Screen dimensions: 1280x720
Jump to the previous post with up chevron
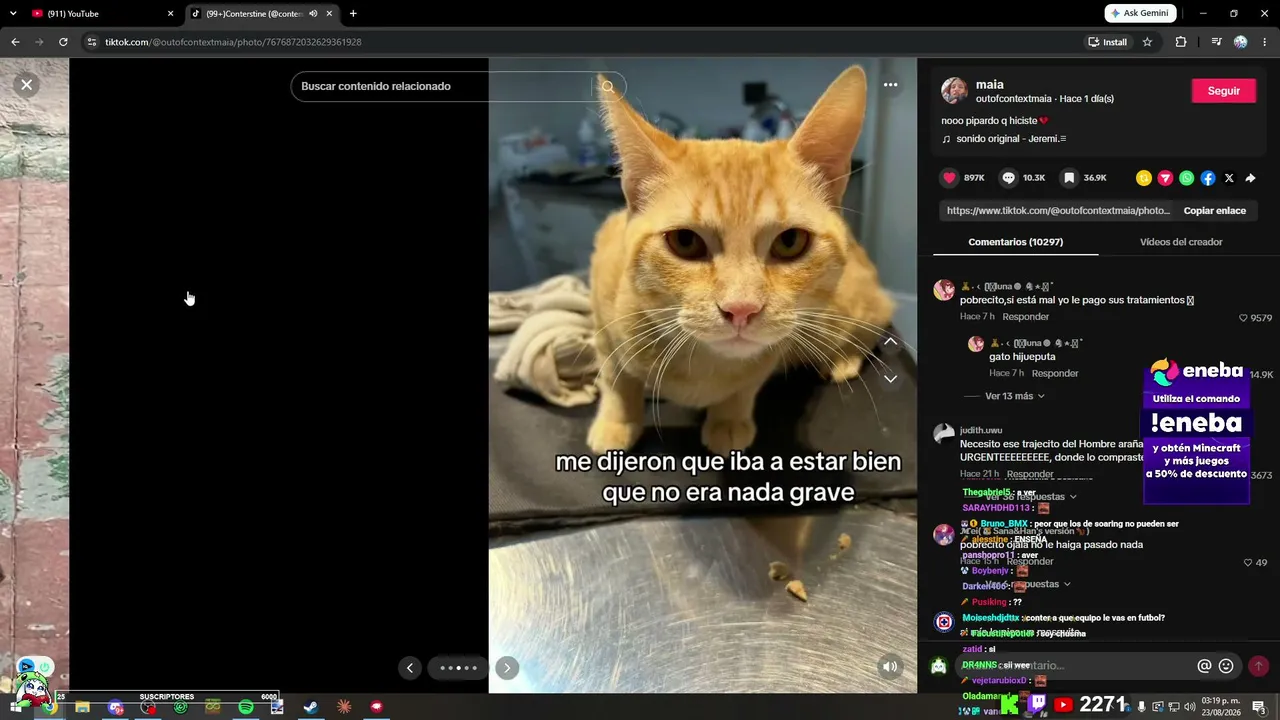pos(890,342)
